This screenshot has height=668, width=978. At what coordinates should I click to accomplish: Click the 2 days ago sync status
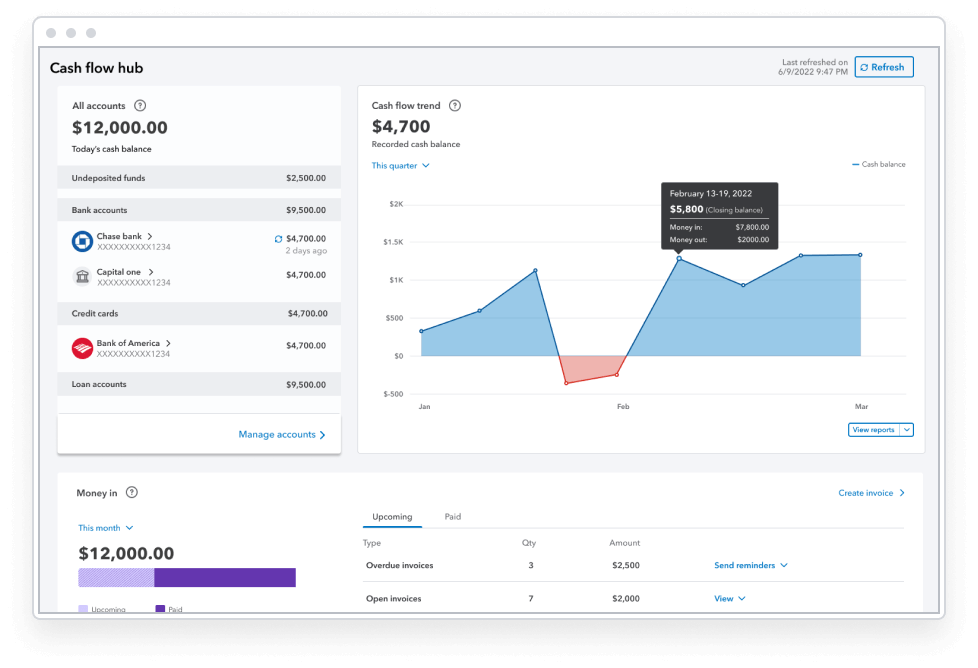pos(306,251)
